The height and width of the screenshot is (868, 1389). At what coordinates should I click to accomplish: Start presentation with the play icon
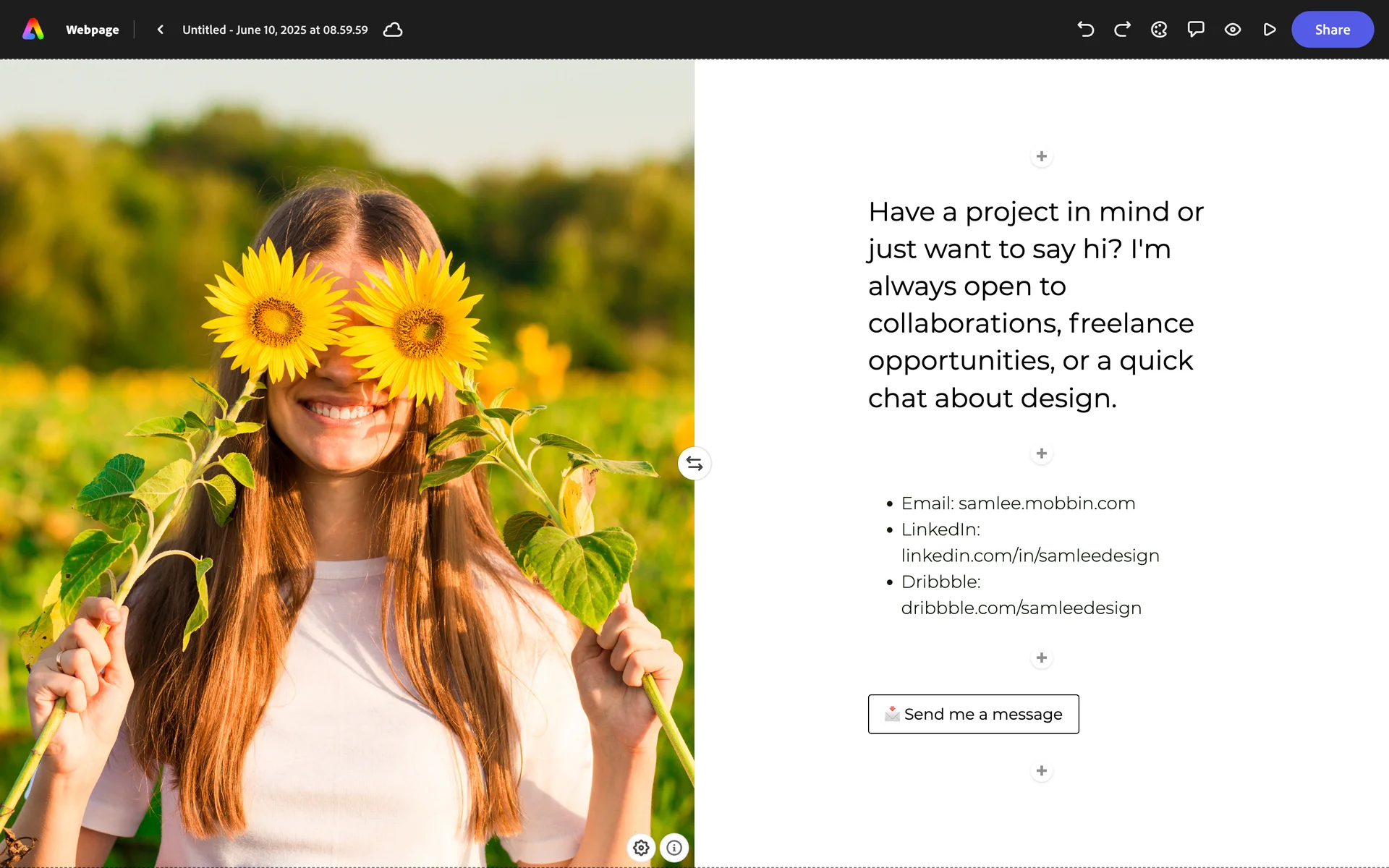pyautogui.click(x=1270, y=30)
